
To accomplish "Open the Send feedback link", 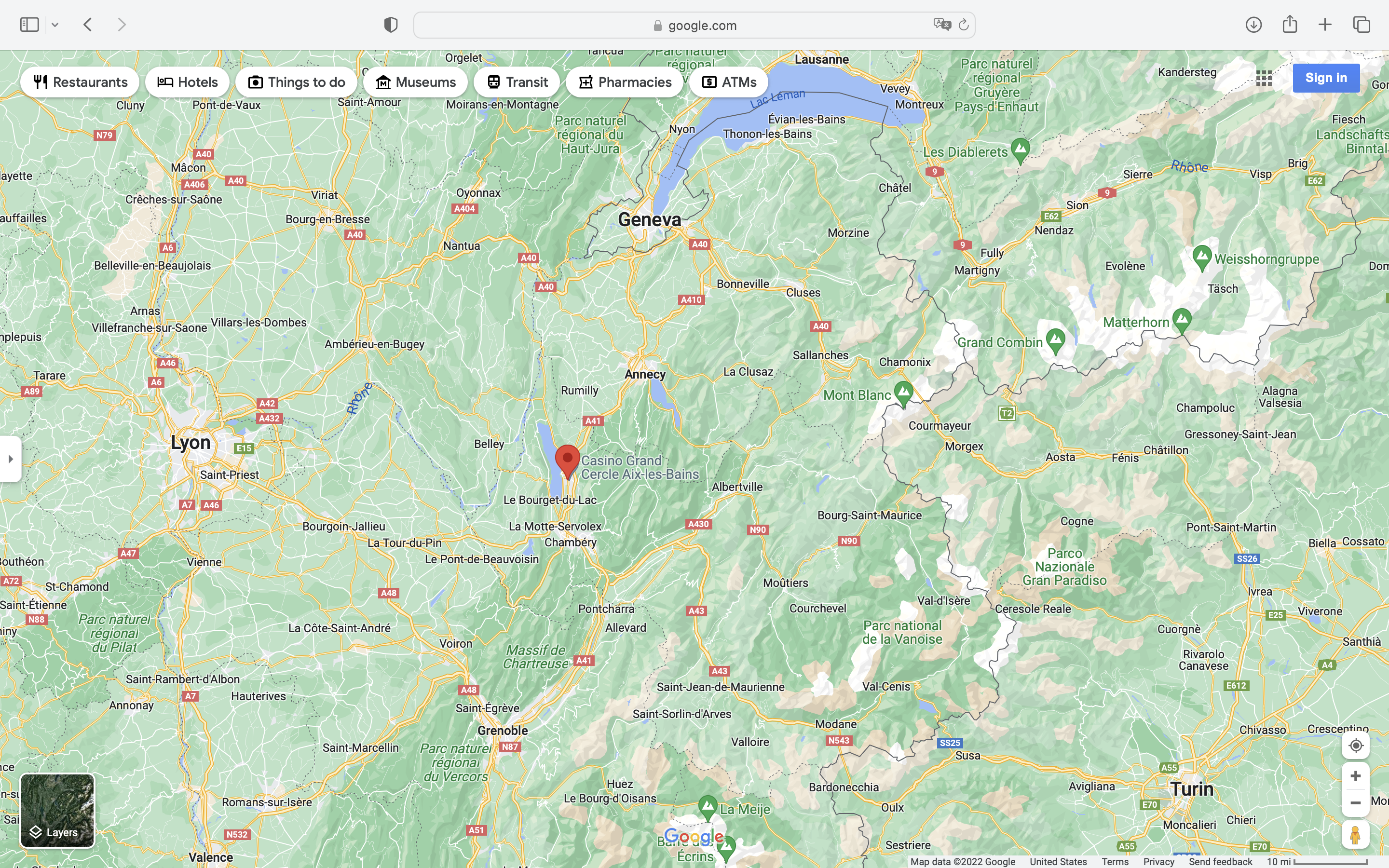I will pos(1220,862).
